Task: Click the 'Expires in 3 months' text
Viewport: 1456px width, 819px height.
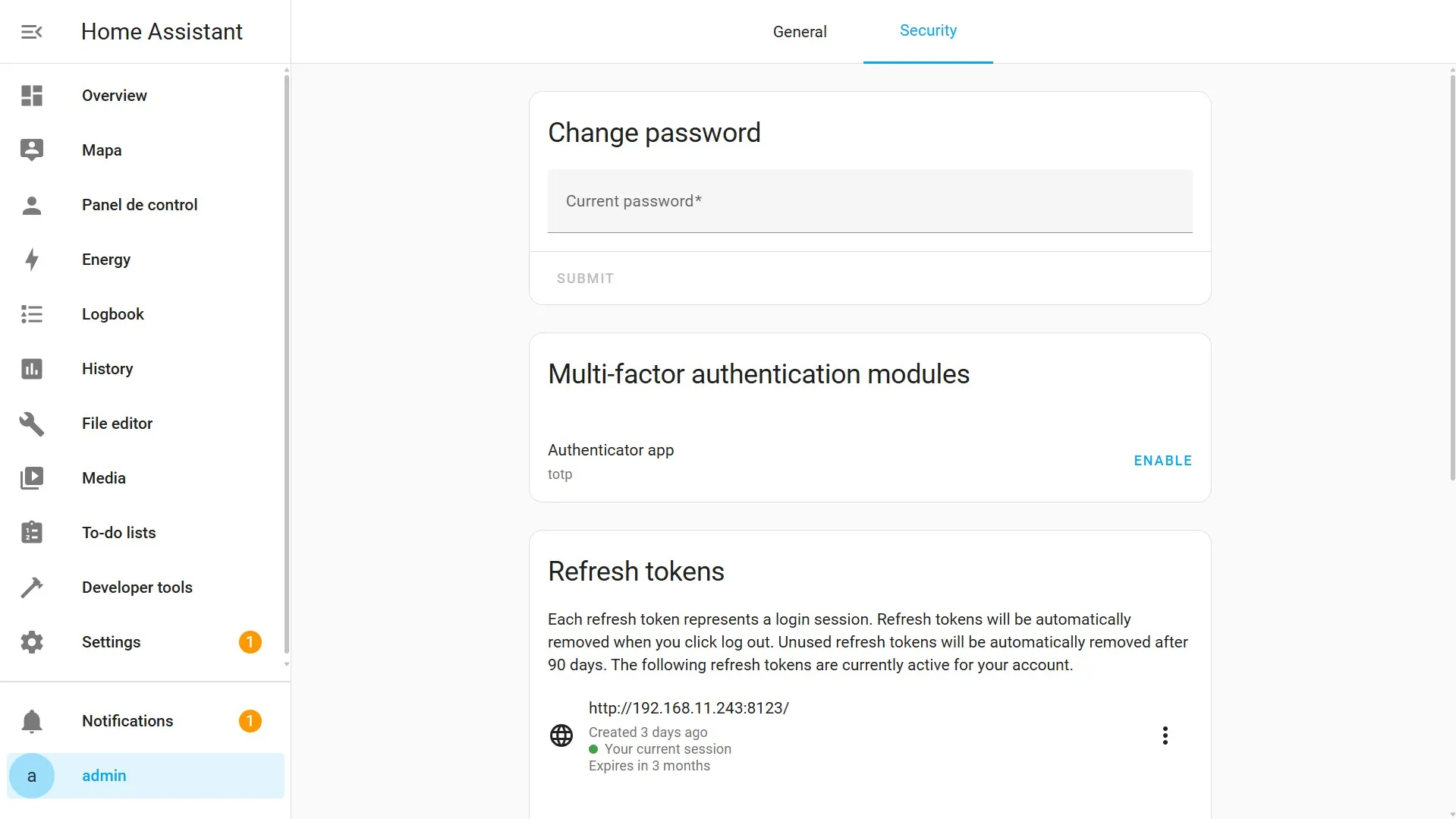Action: tap(649, 766)
